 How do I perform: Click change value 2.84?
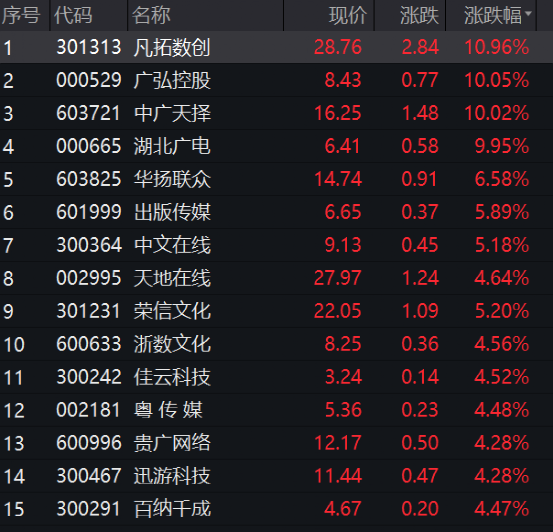click(420, 47)
